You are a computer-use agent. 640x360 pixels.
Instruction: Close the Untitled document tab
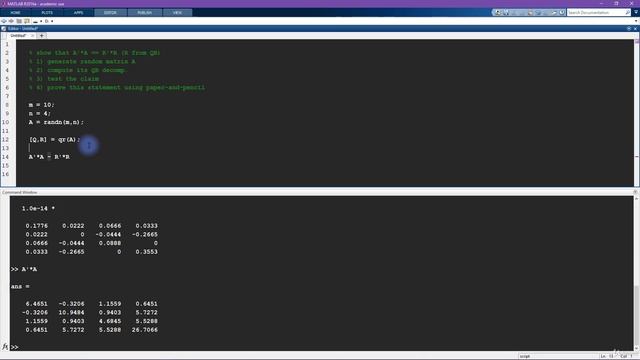[x=33, y=36]
